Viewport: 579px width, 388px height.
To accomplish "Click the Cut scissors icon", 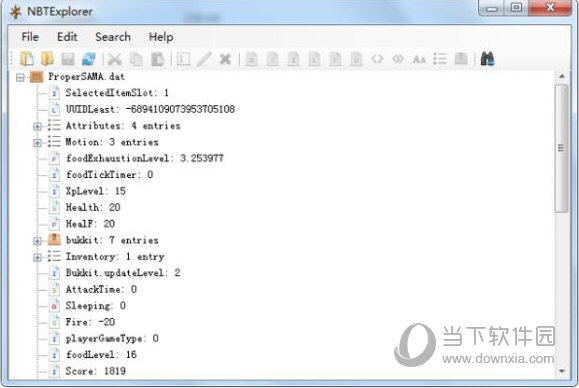I will click(x=115, y=59).
